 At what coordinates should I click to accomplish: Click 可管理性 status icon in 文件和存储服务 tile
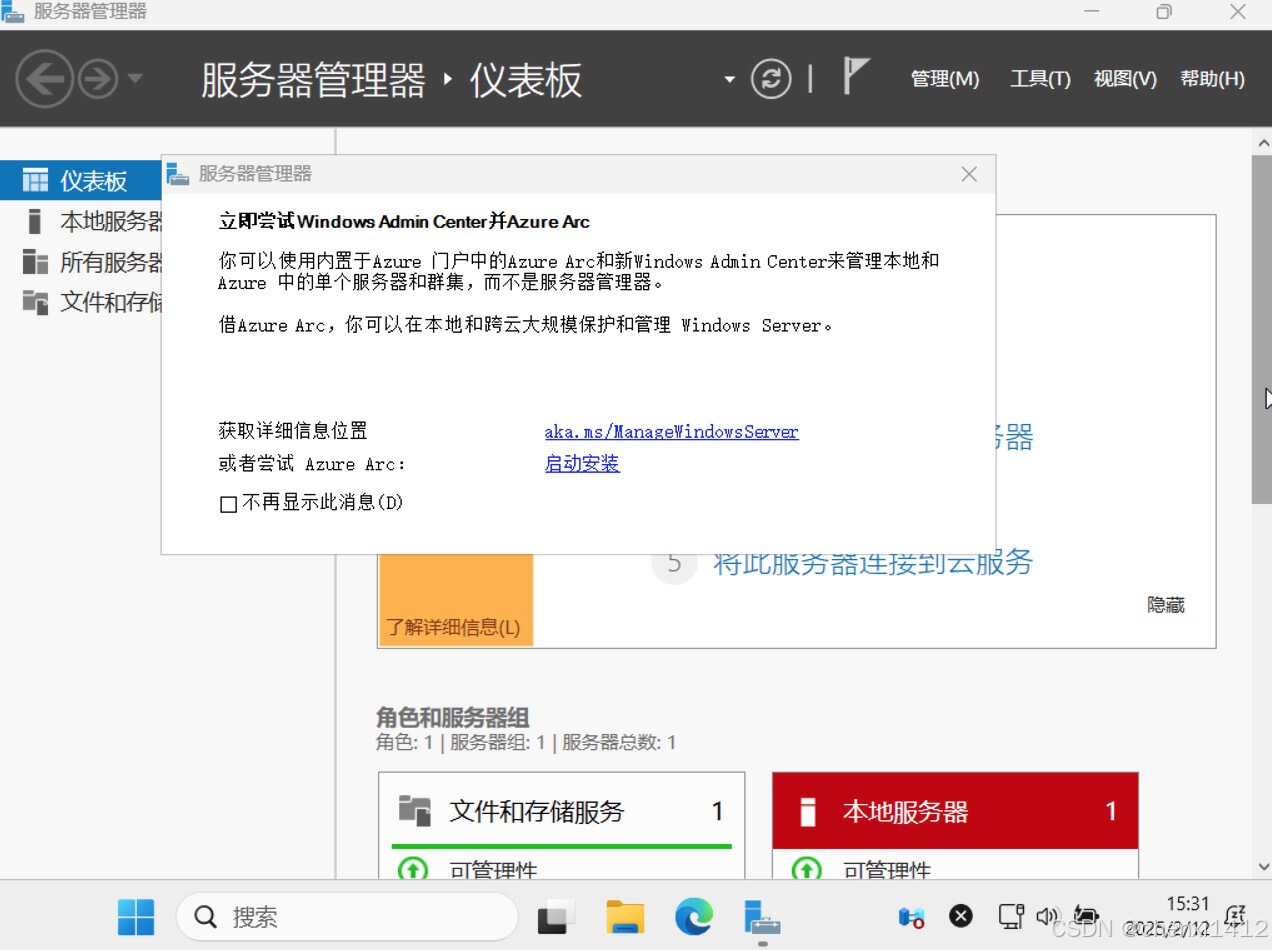coord(413,869)
